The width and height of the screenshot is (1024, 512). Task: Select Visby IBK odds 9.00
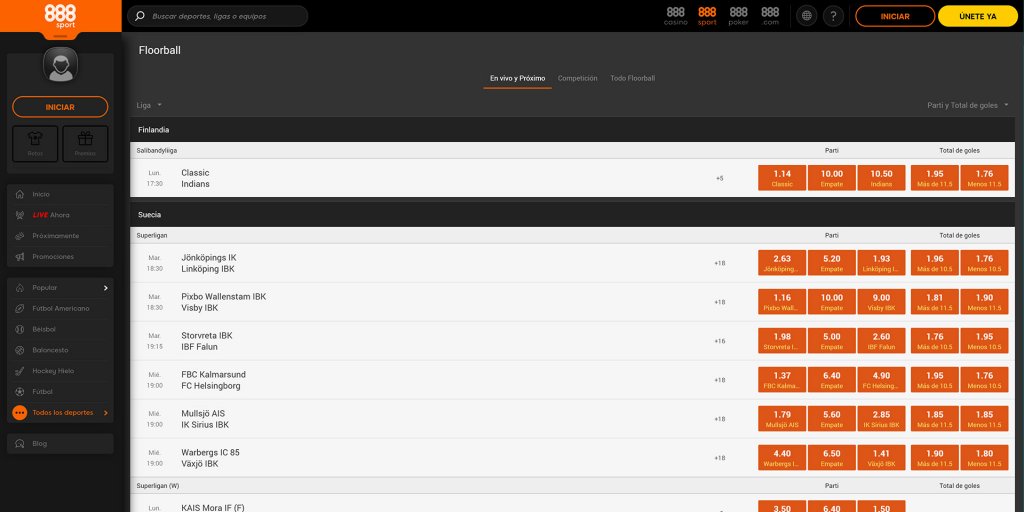(x=881, y=302)
